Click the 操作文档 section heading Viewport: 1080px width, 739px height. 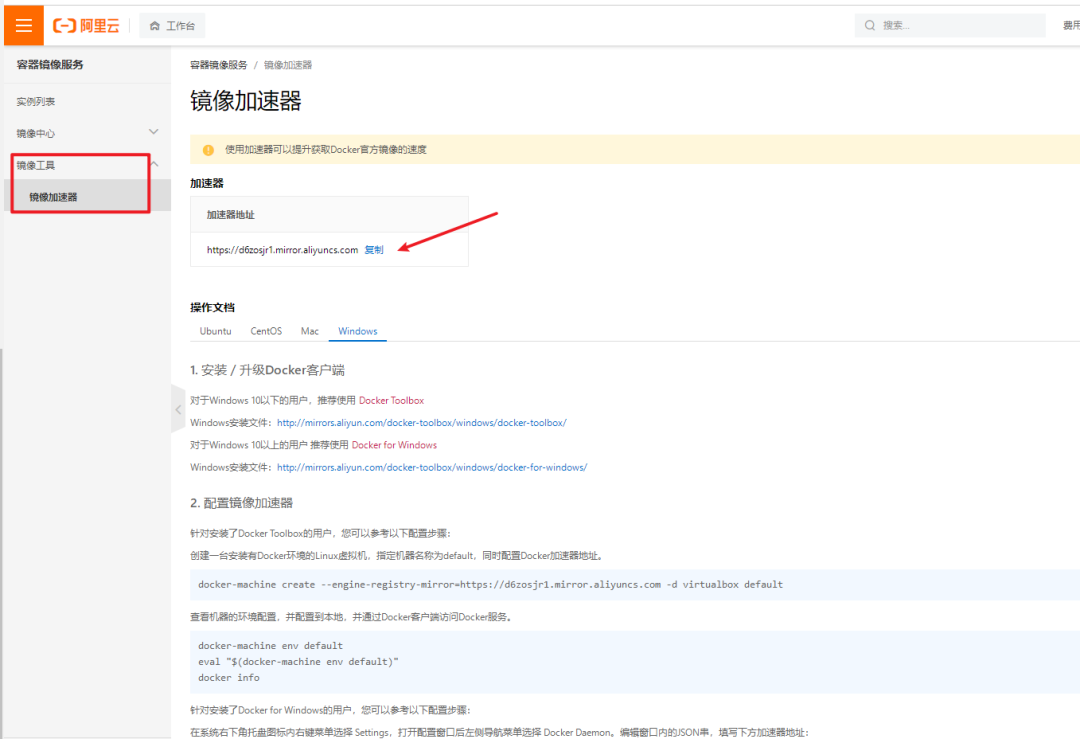click(x=212, y=307)
